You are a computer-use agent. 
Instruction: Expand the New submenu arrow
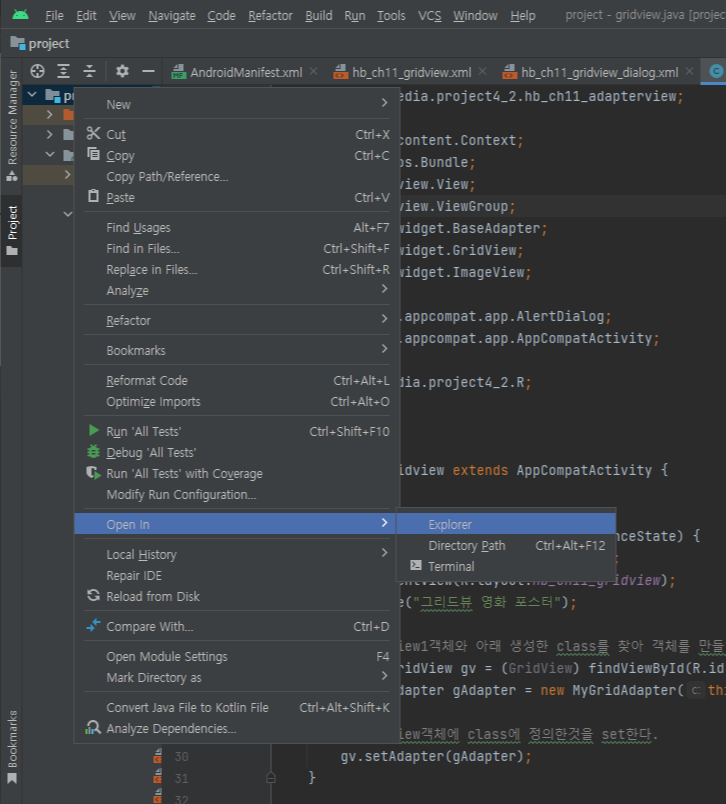click(x=384, y=103)
